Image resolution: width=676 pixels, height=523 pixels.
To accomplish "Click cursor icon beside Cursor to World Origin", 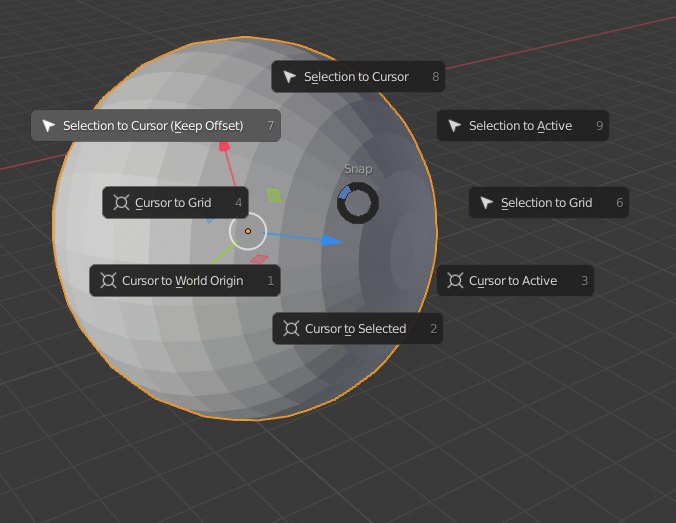I will pos(108,280).
